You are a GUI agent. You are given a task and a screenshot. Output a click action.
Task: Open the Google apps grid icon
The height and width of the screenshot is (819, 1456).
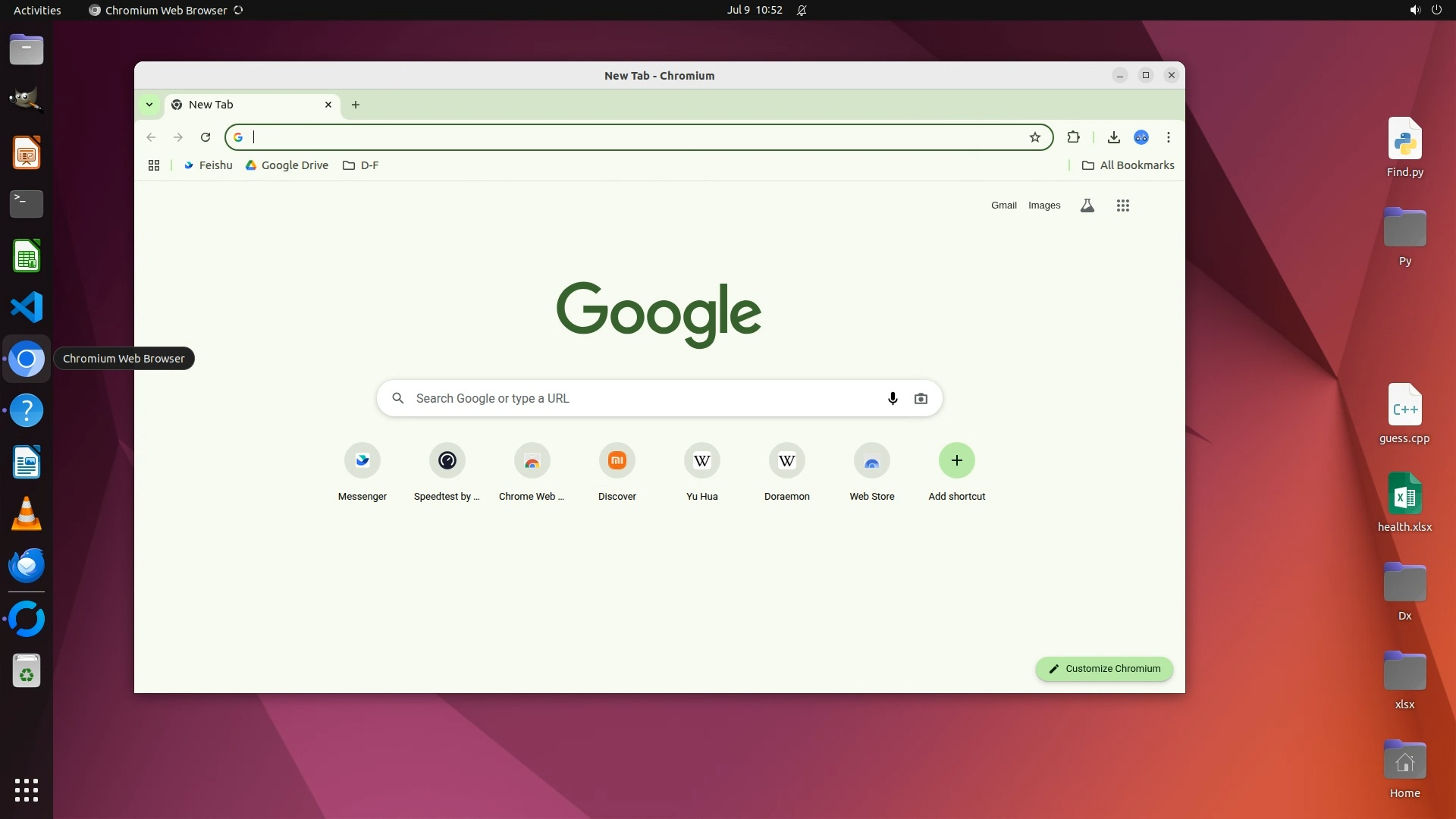1123,206
